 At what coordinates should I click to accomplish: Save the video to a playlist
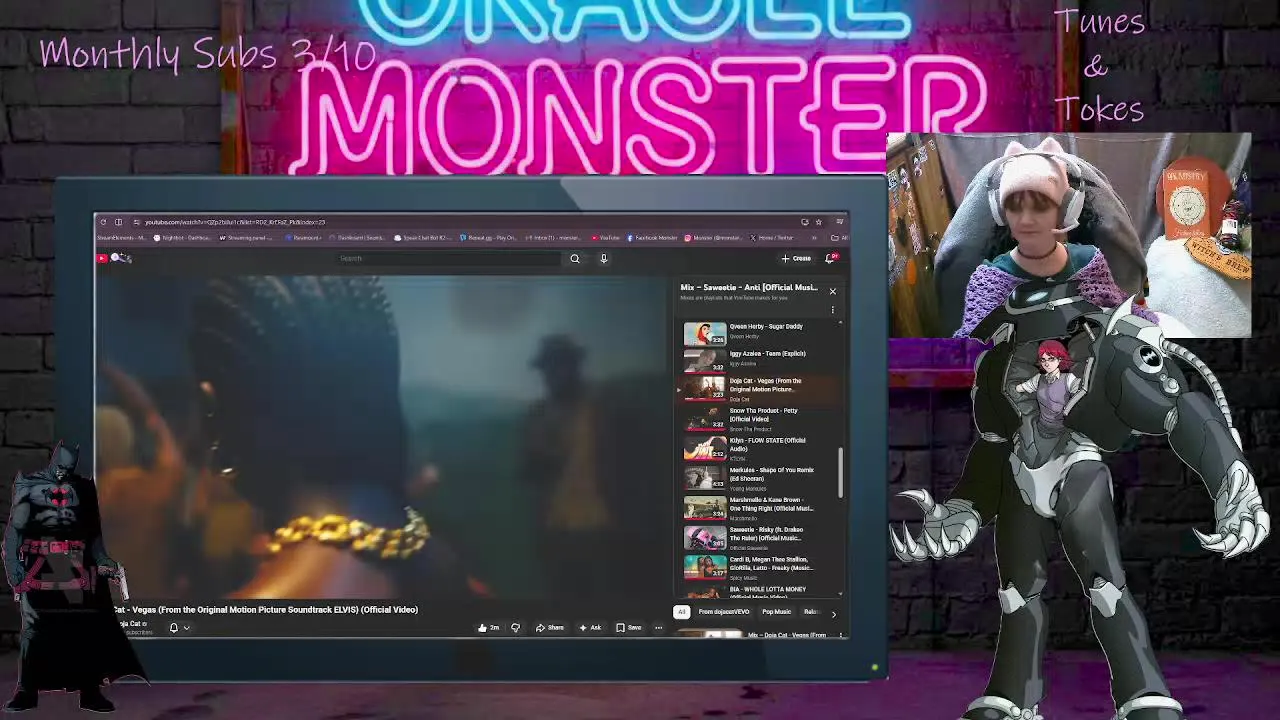tap(629, 628)
